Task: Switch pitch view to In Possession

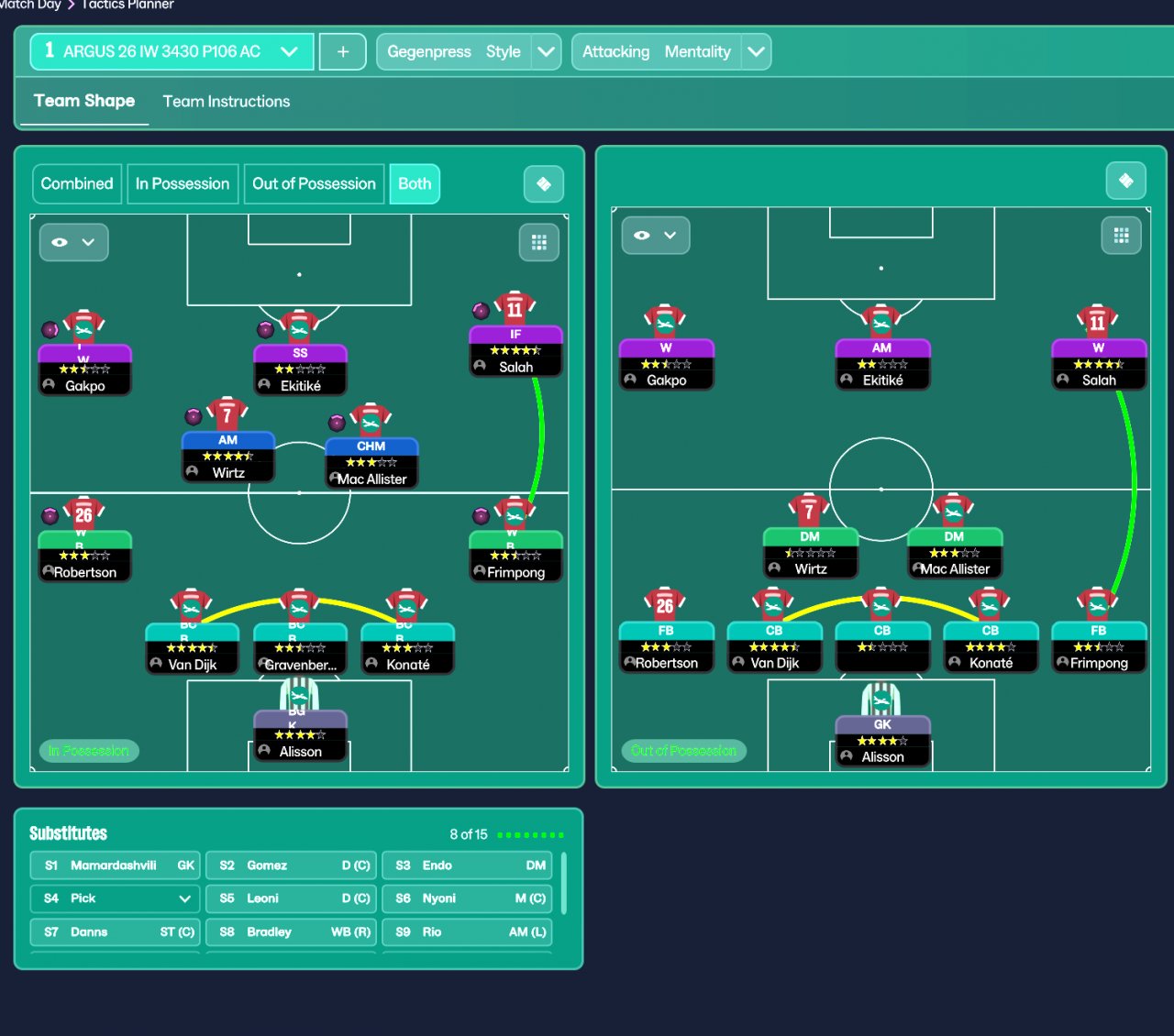Action: [183, 183]
